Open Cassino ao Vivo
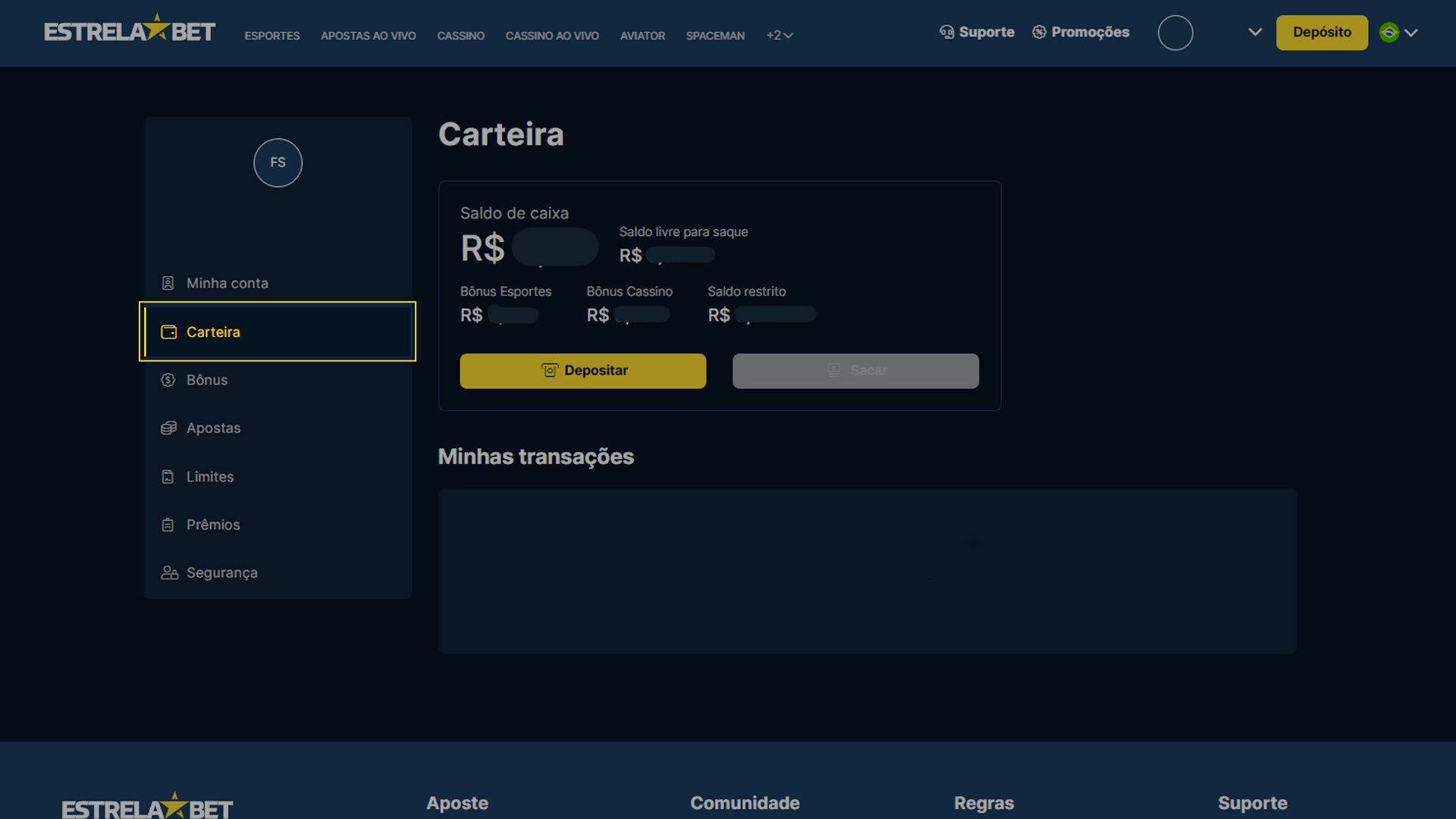Viewport: 1456px width, 819px height. (x=552, y=36)
